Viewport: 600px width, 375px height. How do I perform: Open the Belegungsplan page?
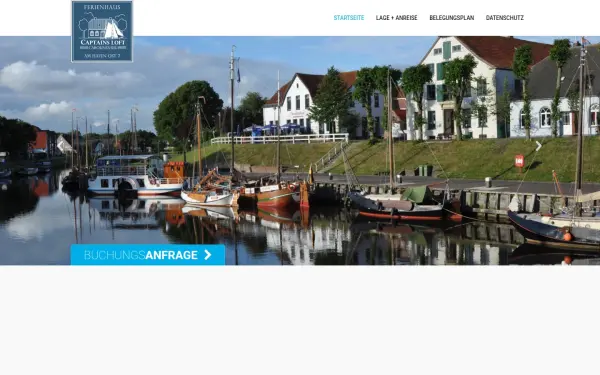point(452,18)
